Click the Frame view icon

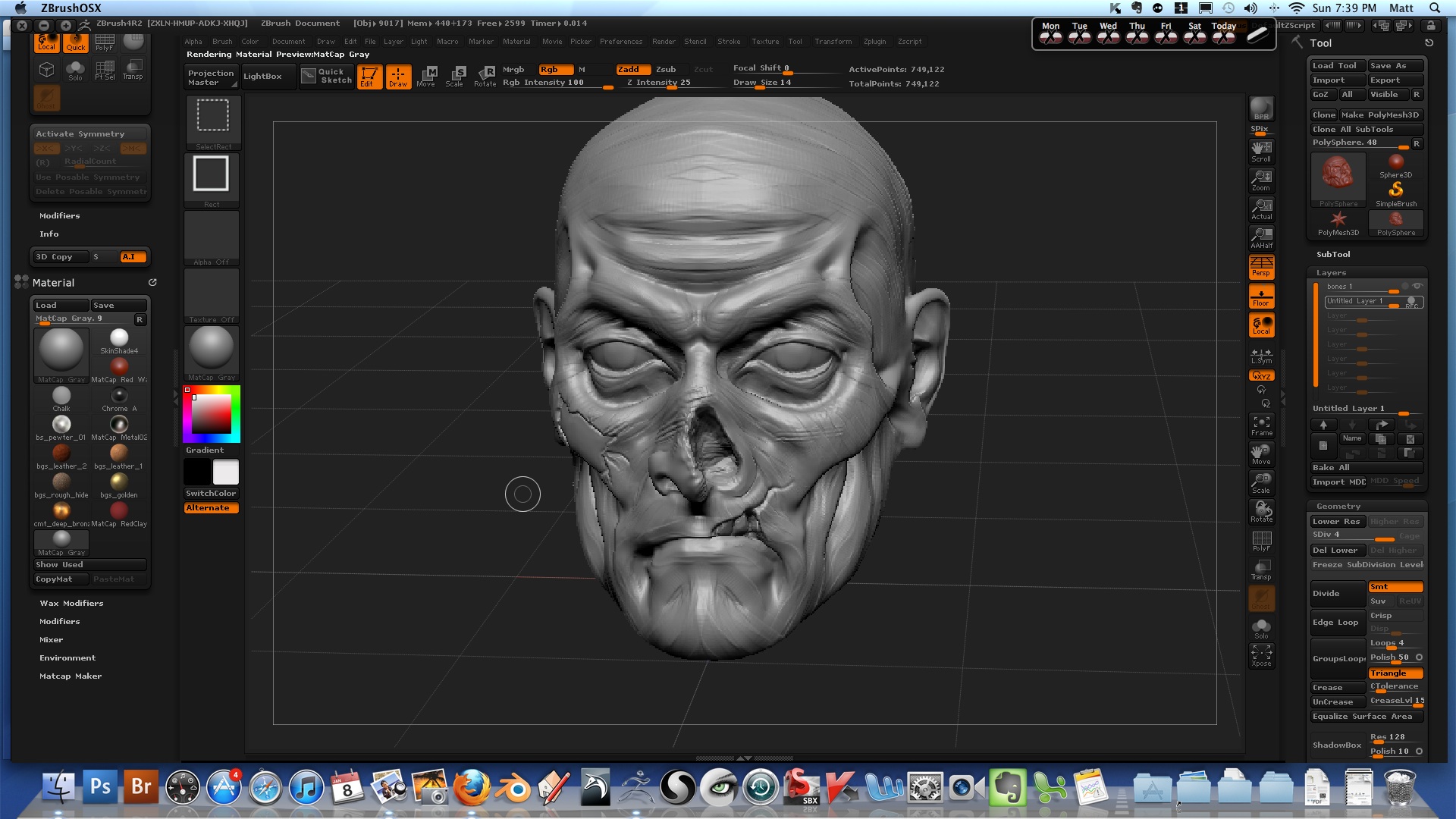(1261, 425)
